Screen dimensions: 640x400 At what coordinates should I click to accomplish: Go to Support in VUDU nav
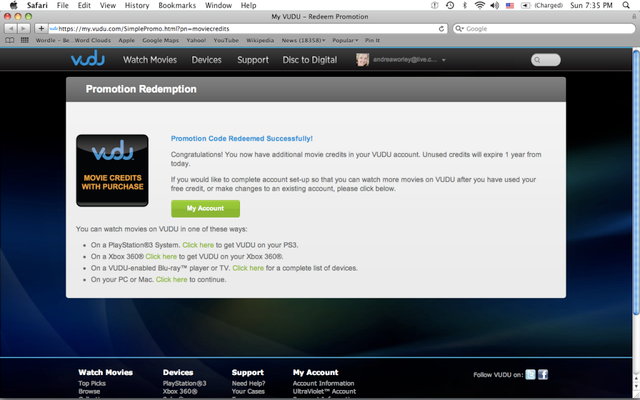click(x=253, y=60)
